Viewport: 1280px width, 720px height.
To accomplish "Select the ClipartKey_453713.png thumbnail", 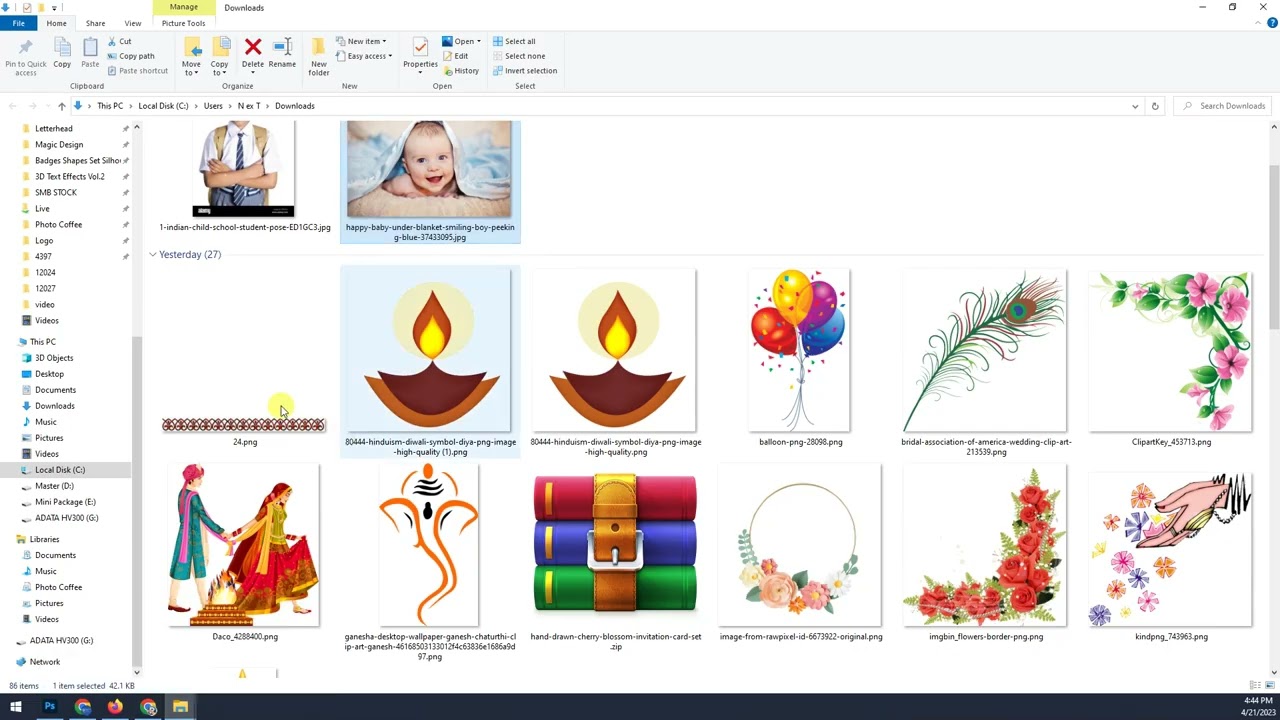I will 1171,350.
